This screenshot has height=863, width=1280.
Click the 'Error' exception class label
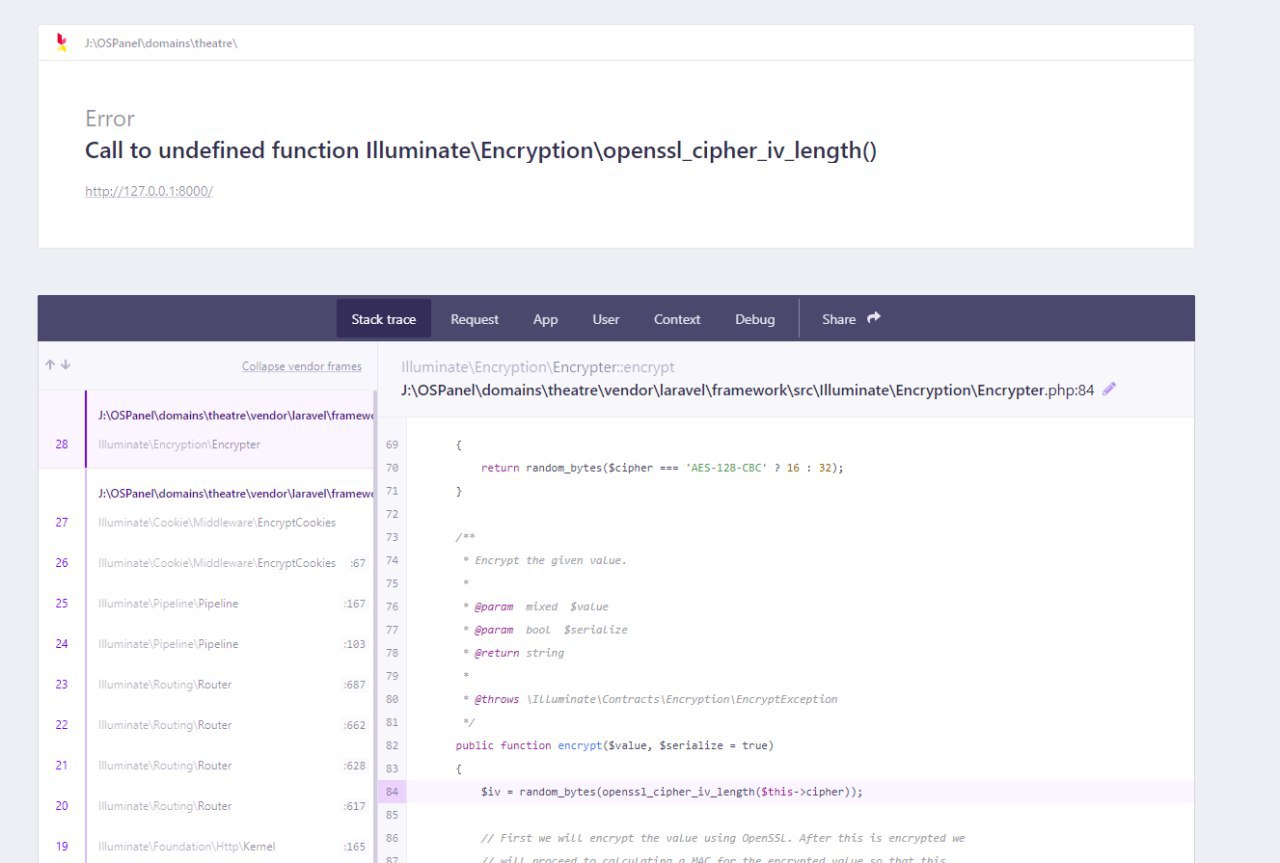pos(110,118)
